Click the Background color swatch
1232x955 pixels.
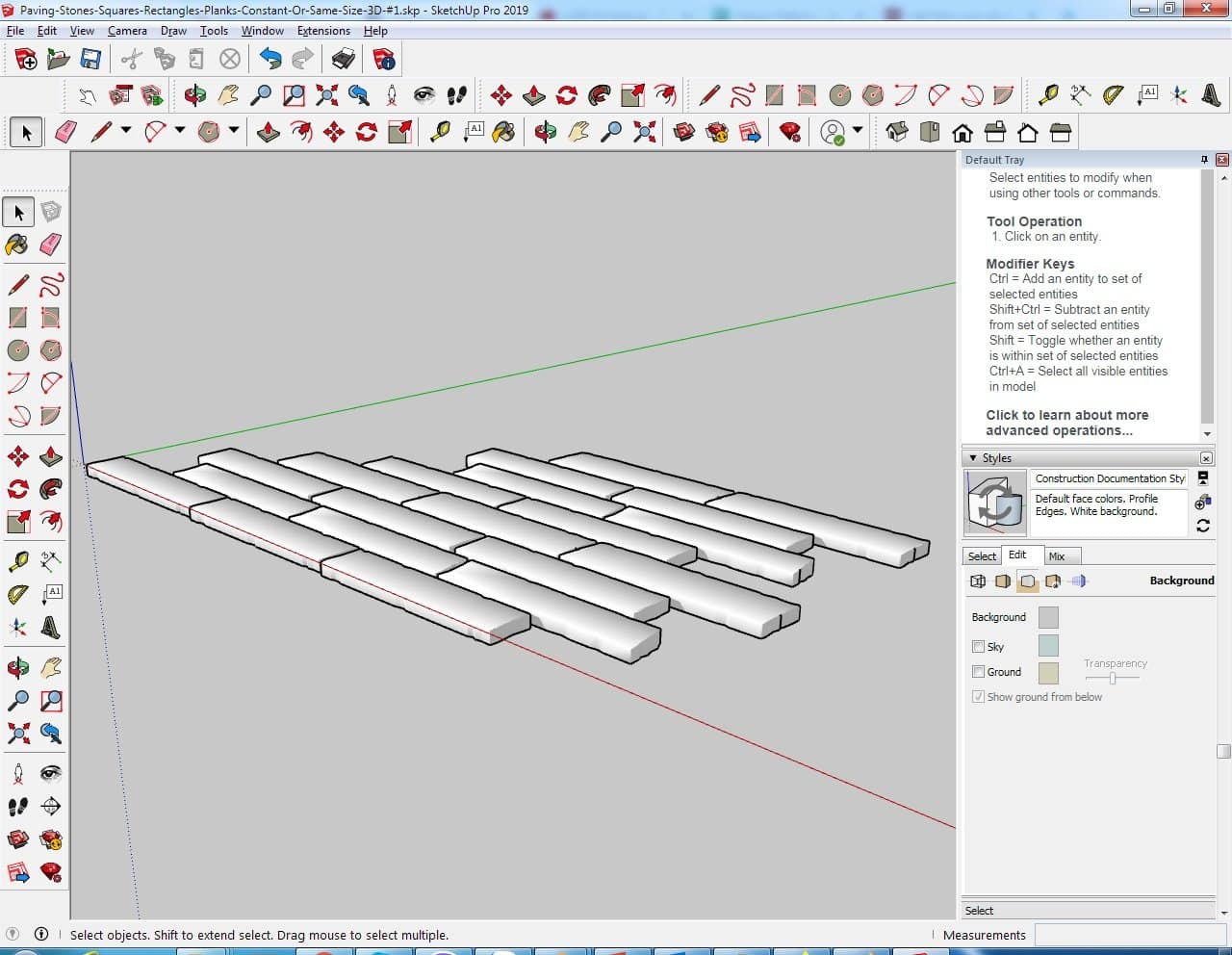coord(1048,617)
